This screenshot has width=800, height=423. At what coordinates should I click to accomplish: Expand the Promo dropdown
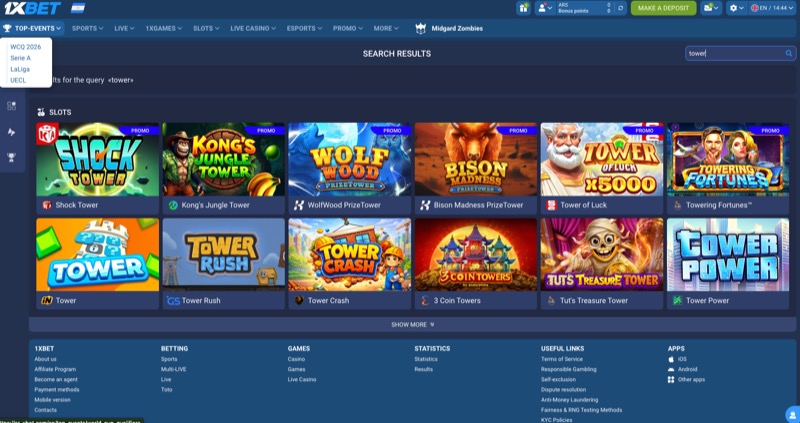(347, 29)
